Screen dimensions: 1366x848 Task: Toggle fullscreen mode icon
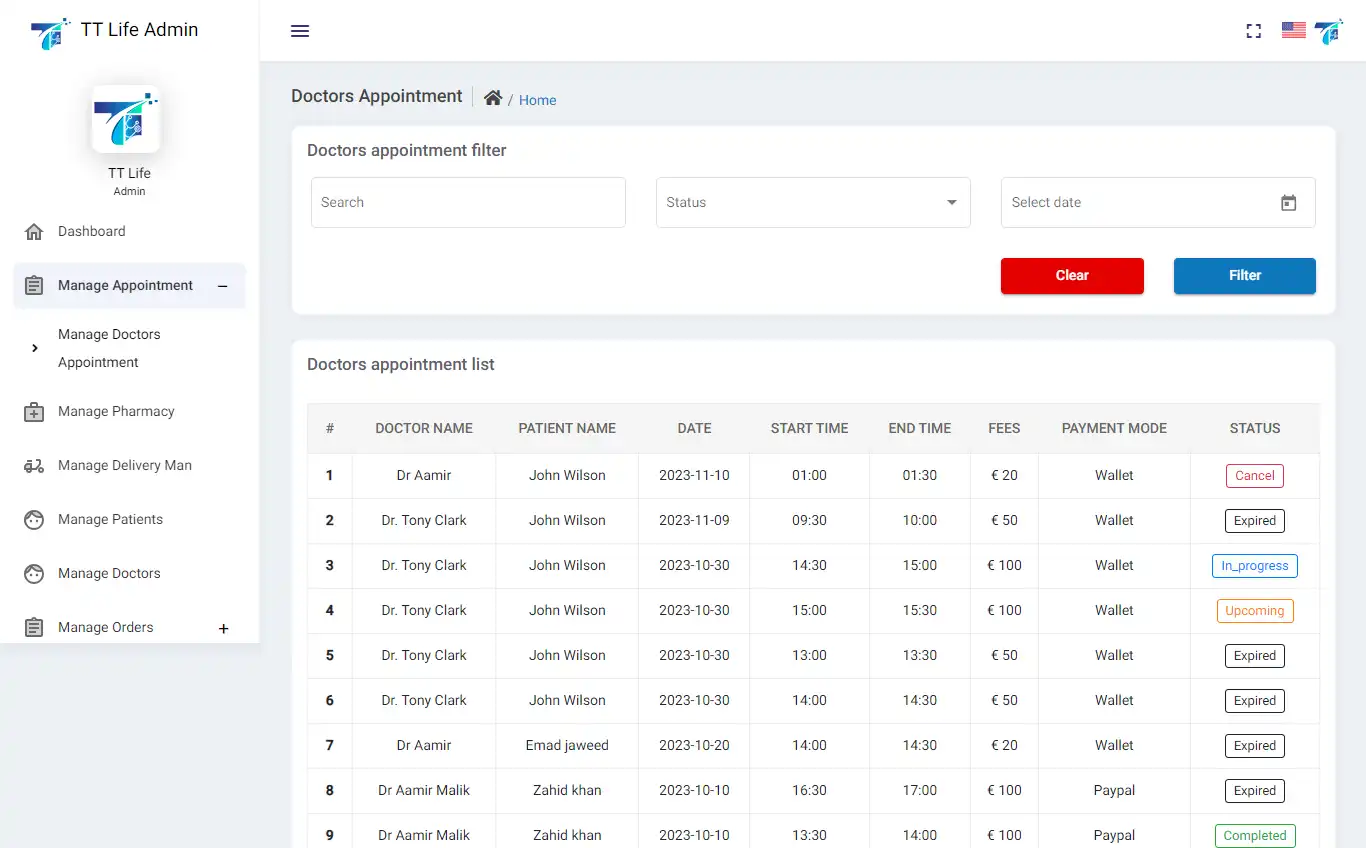(1253, 31)
